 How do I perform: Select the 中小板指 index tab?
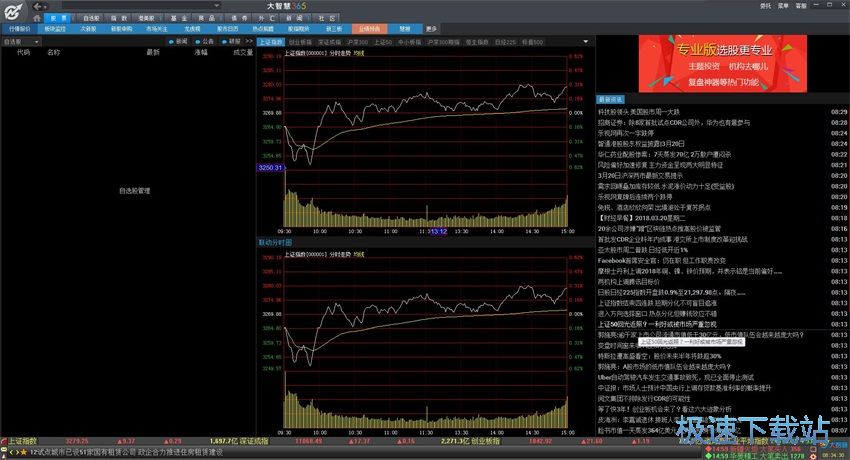pos(409,42)
